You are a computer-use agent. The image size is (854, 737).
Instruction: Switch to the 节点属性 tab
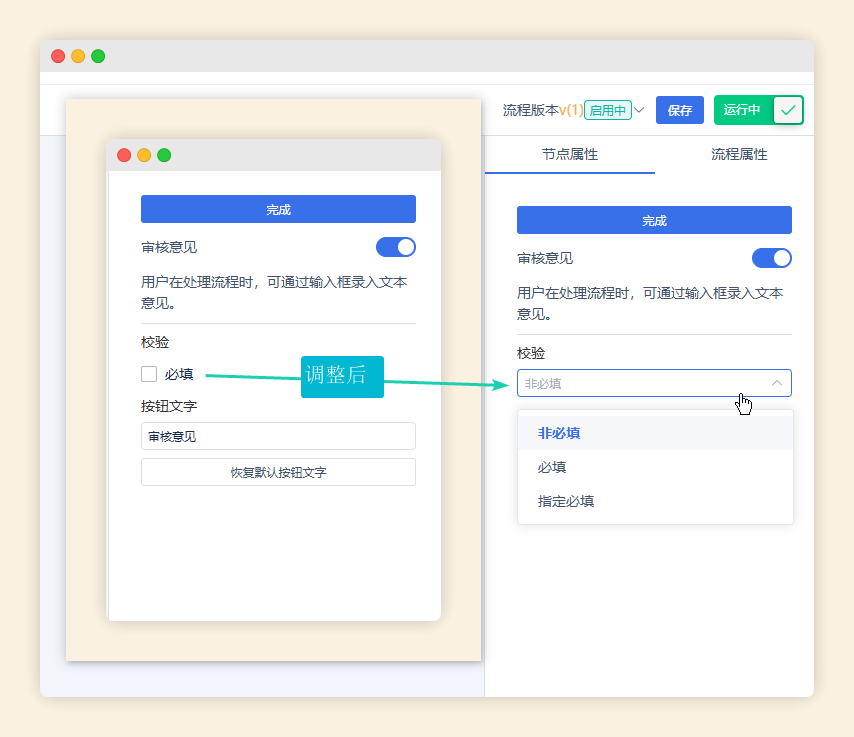tap(570, 154)
